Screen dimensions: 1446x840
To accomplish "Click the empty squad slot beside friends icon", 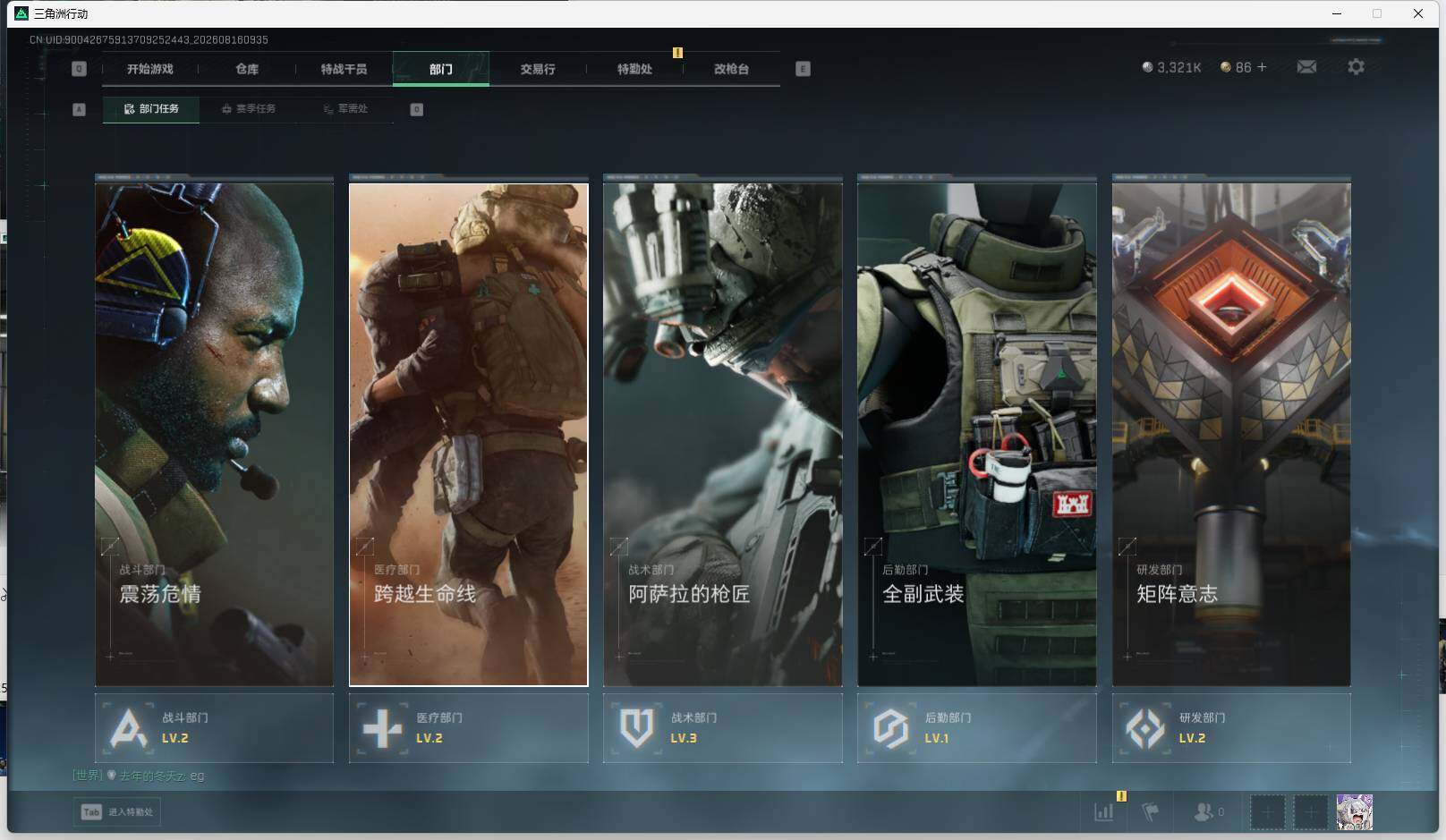I will click(1267, 812).
